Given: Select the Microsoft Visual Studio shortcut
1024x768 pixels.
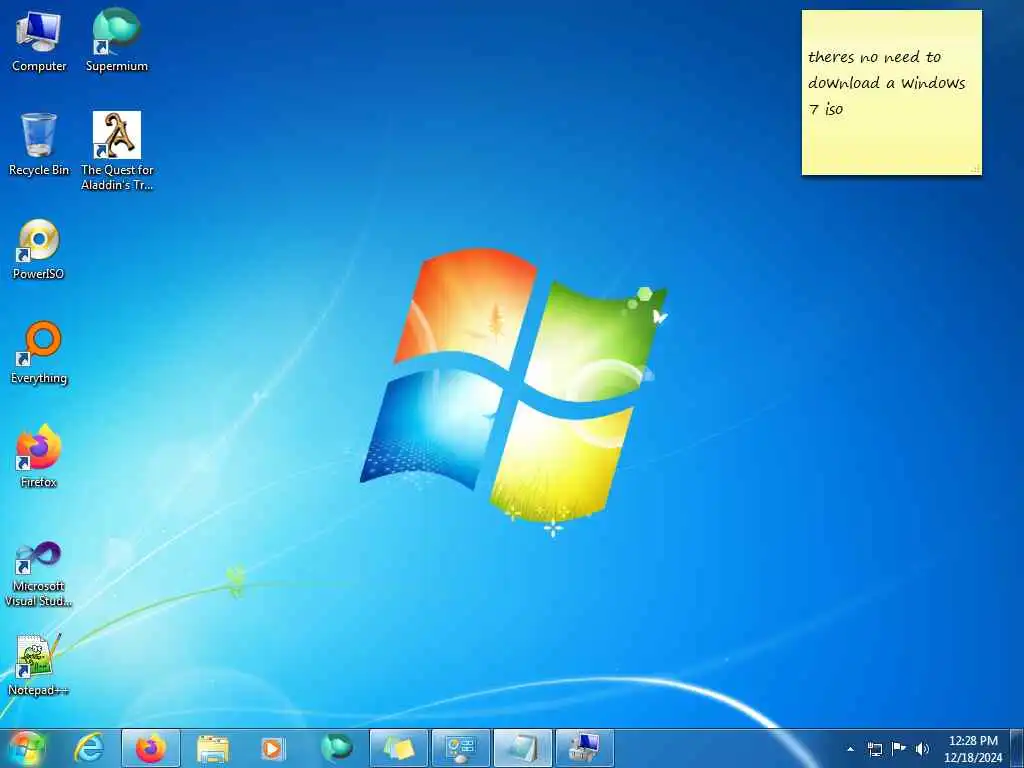Looking at the screenshot, I should point(39,574).
